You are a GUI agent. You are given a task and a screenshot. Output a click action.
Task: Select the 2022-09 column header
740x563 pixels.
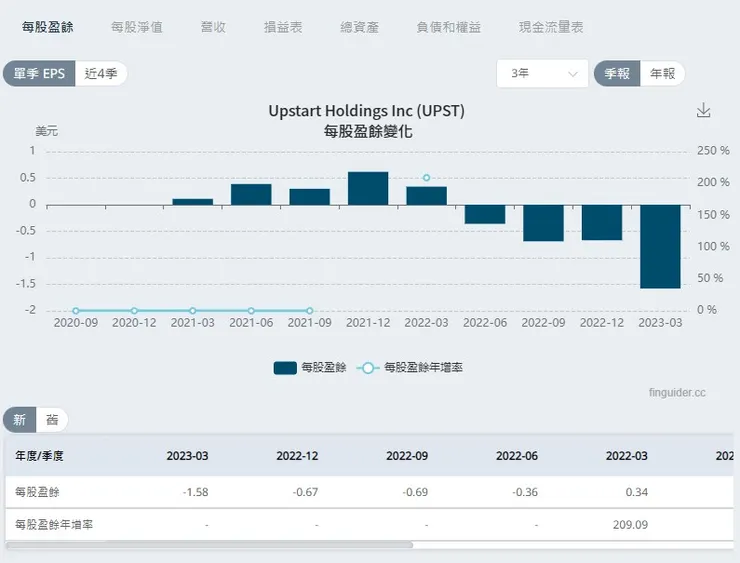click(x=407, y=456)
